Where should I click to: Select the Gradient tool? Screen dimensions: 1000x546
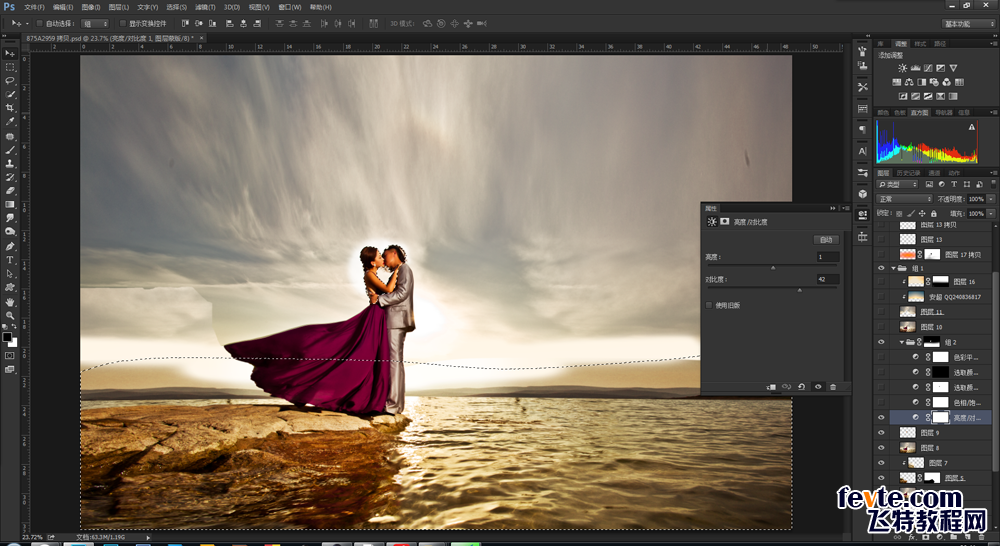pos(10,204)
